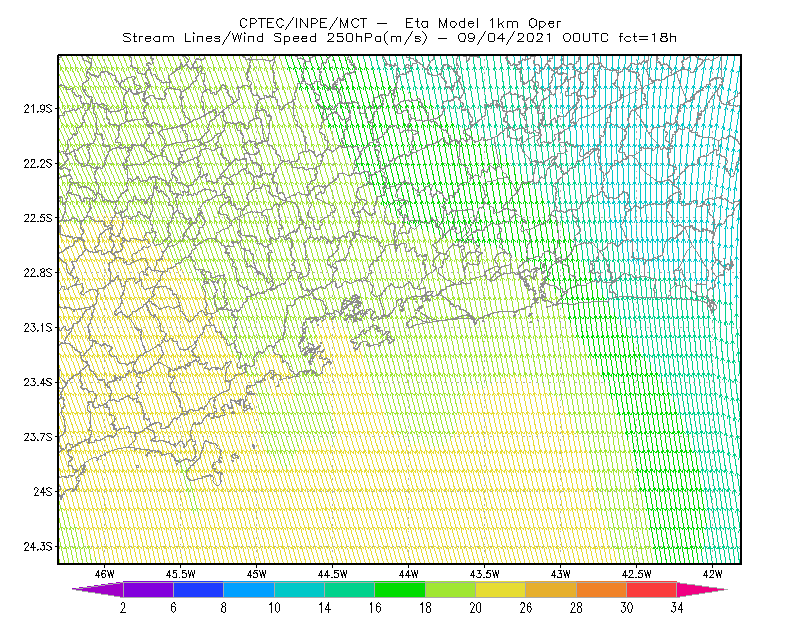Click the teal-green 14-16 legend swatch
The width and height of the screenshot is (800, 618).
tap(349, 589)
